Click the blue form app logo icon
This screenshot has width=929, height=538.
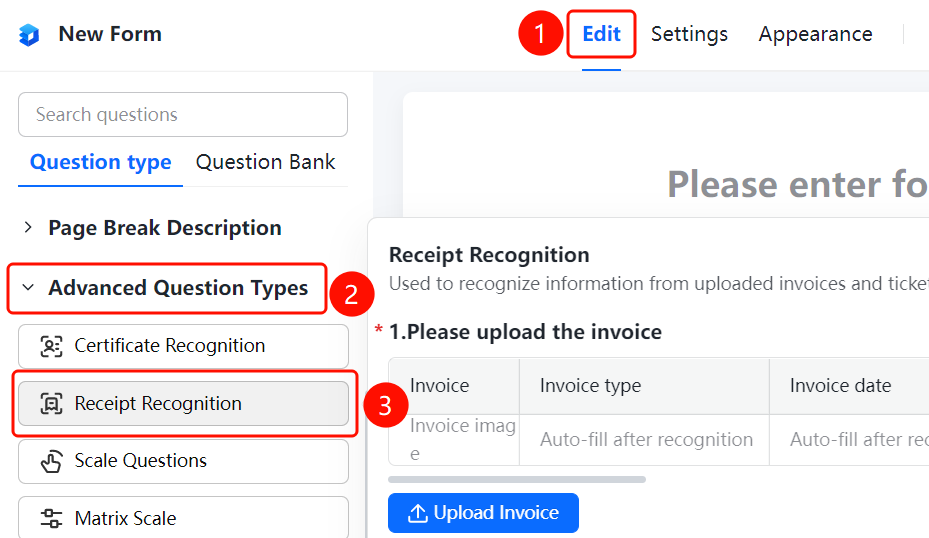point(28,34)
